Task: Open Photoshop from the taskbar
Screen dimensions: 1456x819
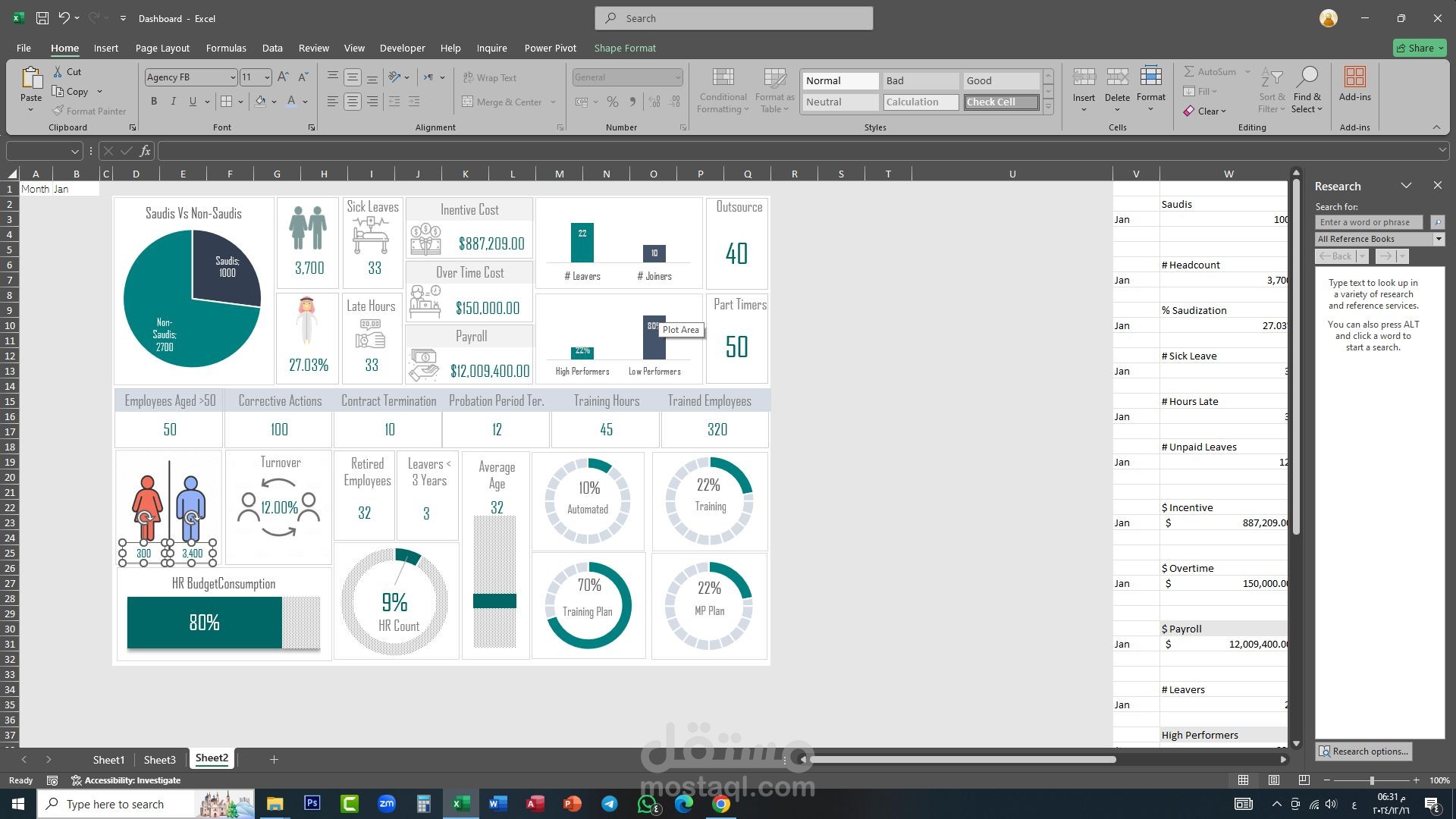Action: (x=312, y=803)
